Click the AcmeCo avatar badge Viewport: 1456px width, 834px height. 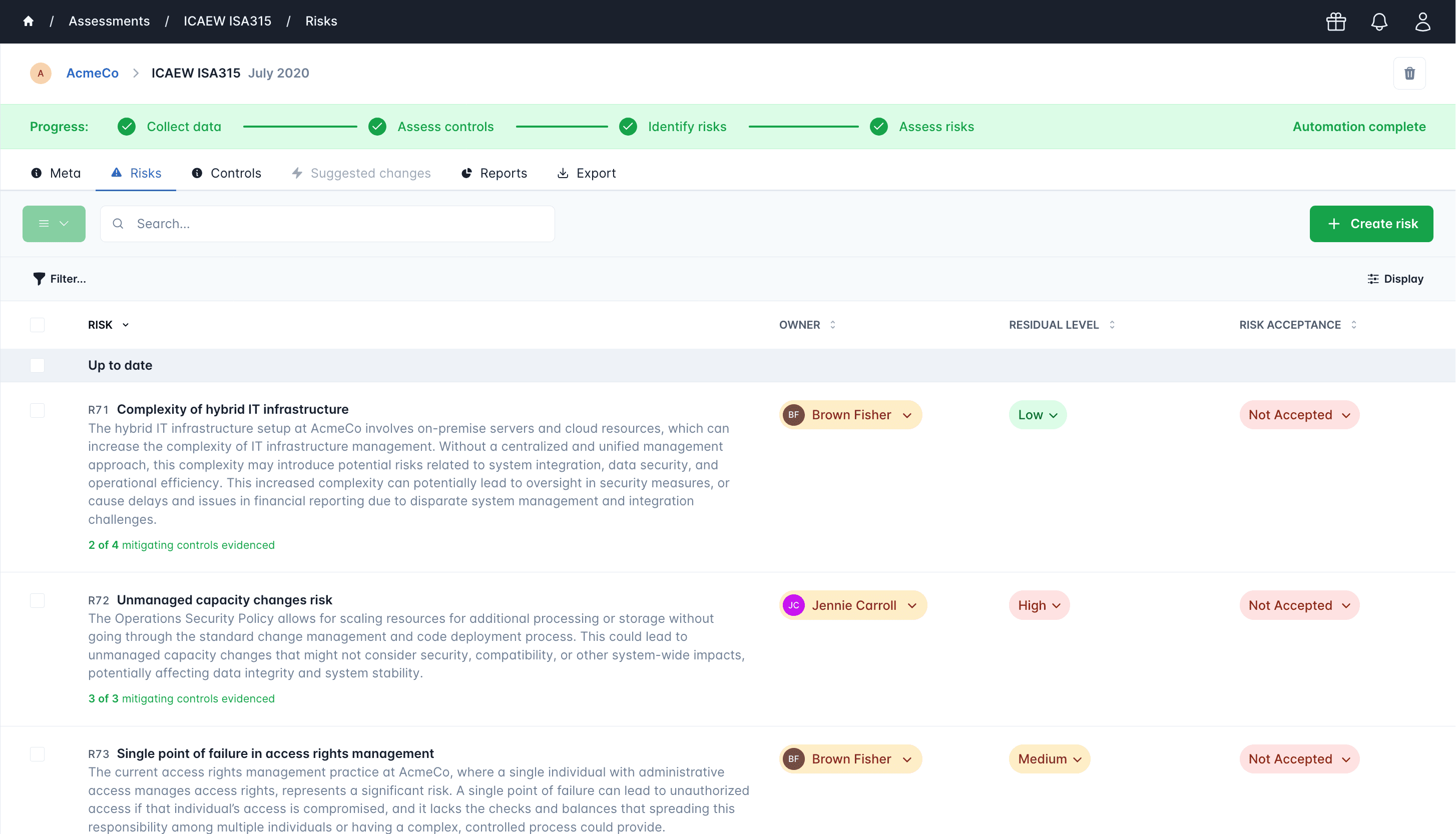click(41, 74)
